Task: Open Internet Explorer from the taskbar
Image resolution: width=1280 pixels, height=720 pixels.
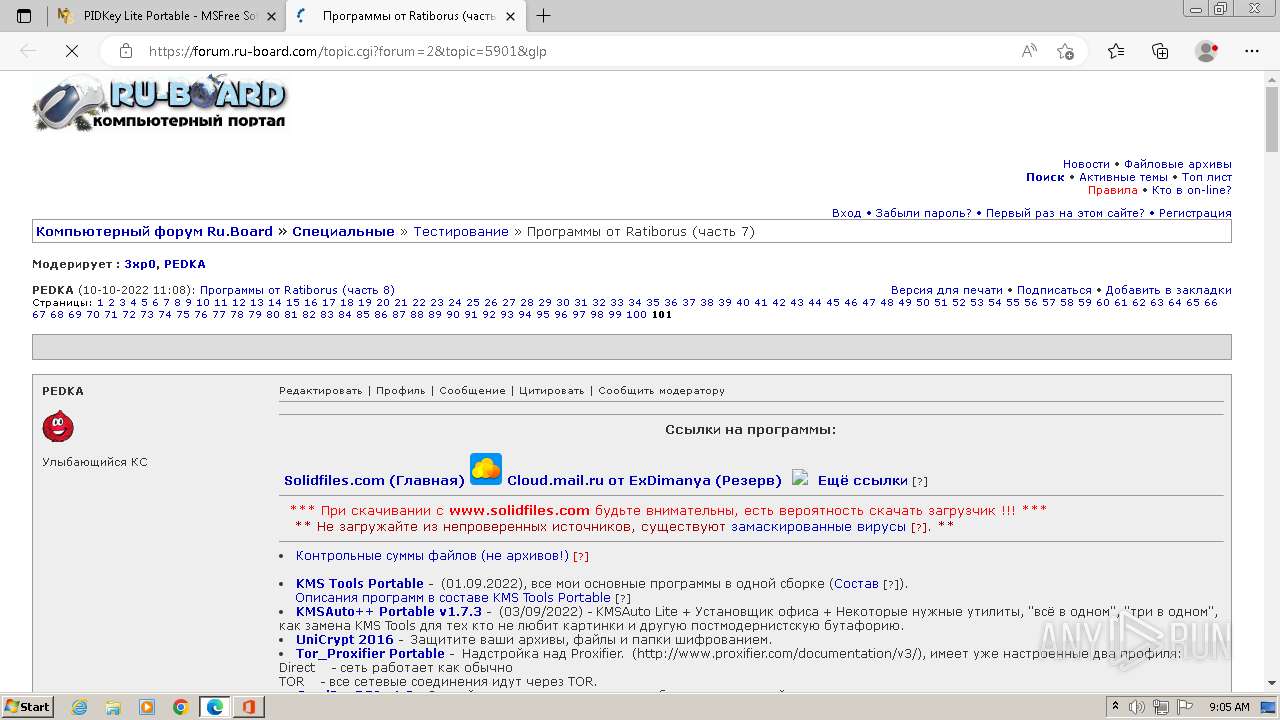Action: click(x=80, y=707)
